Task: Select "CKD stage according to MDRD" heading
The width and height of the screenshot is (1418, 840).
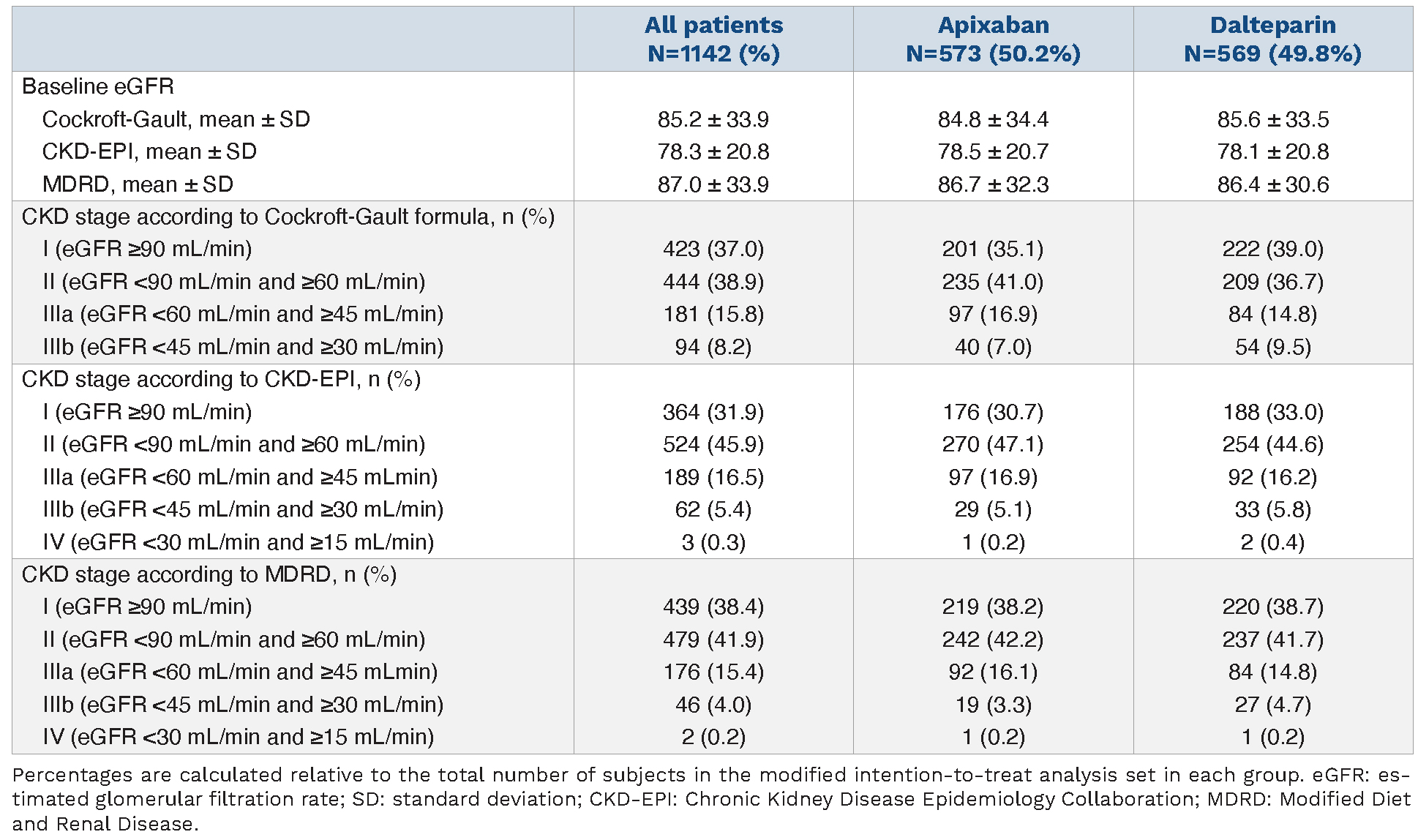Action: pos(209,574)
